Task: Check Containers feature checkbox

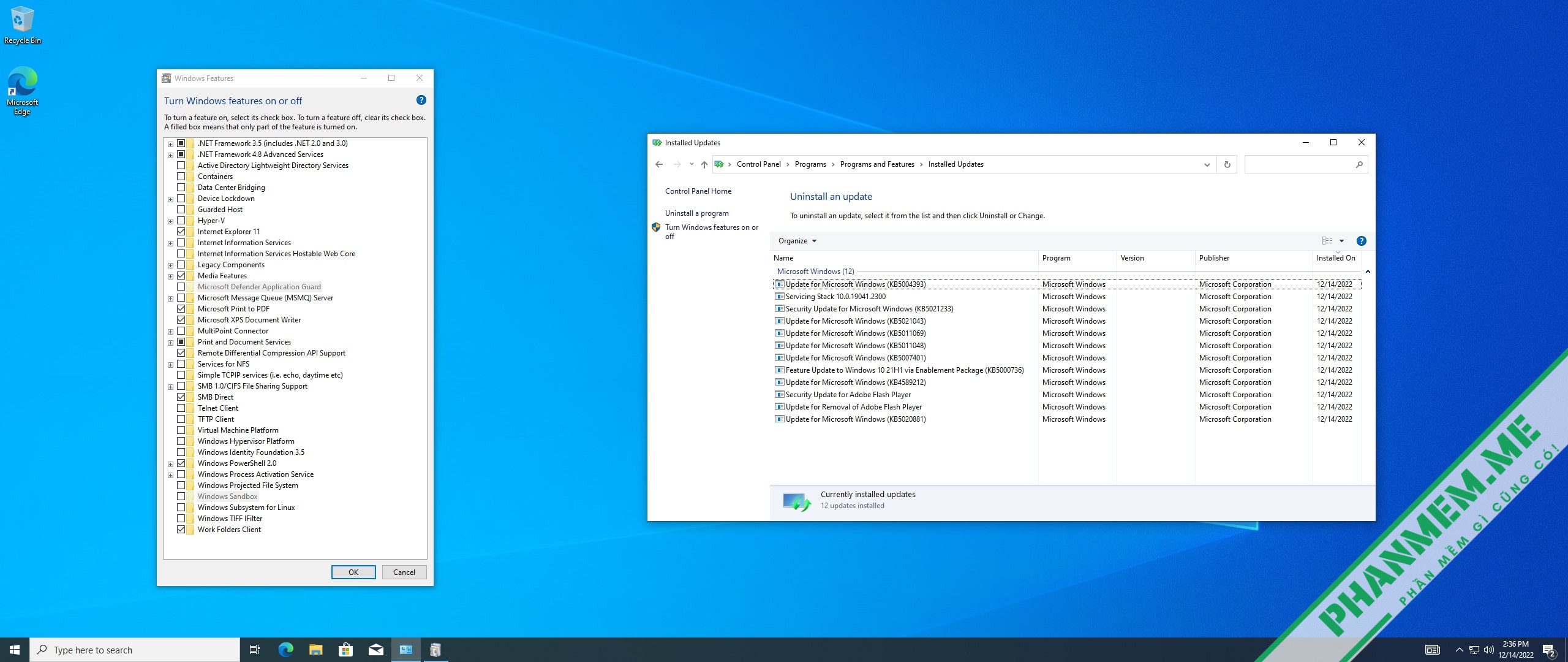Action: coord(181,177)
